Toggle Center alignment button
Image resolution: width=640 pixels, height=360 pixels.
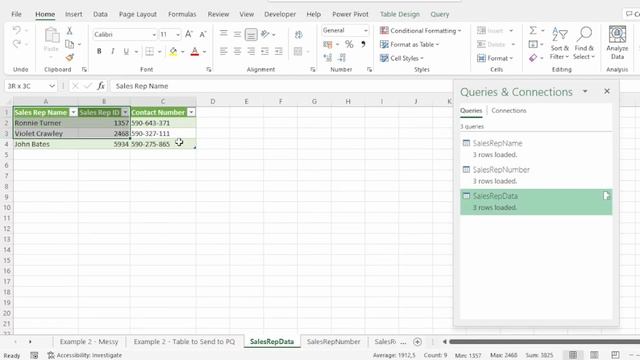pos(237,51)
